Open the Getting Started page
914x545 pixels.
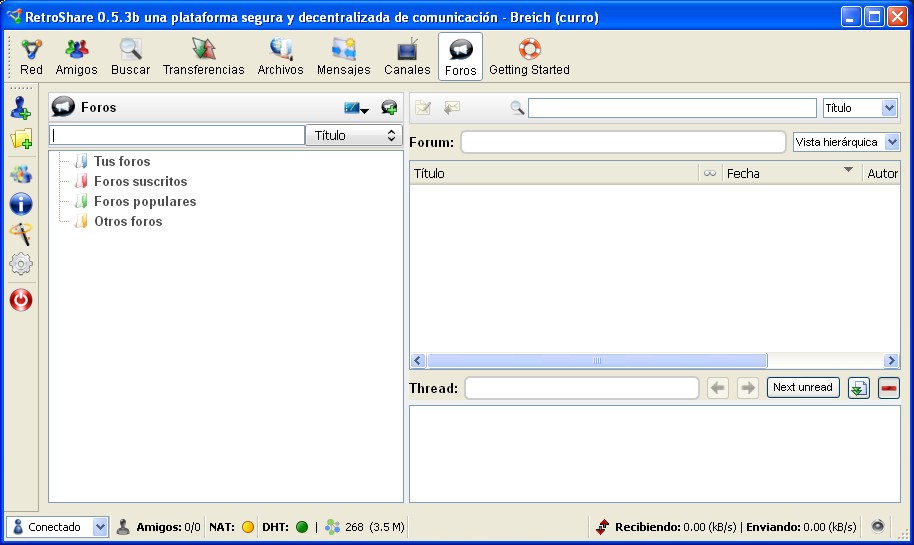pos(529,57)
